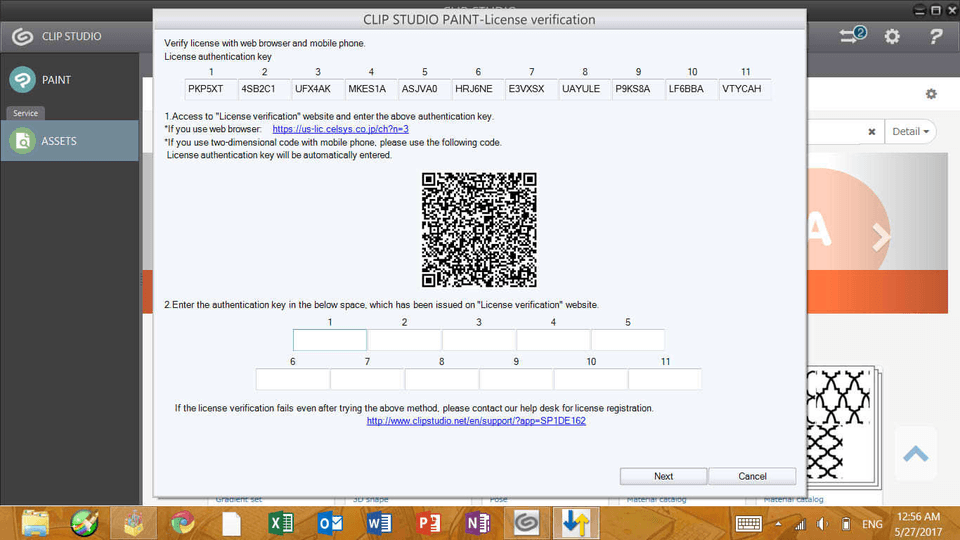Click the CLIP STUDIO logo icon
The image size is (960, 540).
pyautogui.click(x=22, y=37)
